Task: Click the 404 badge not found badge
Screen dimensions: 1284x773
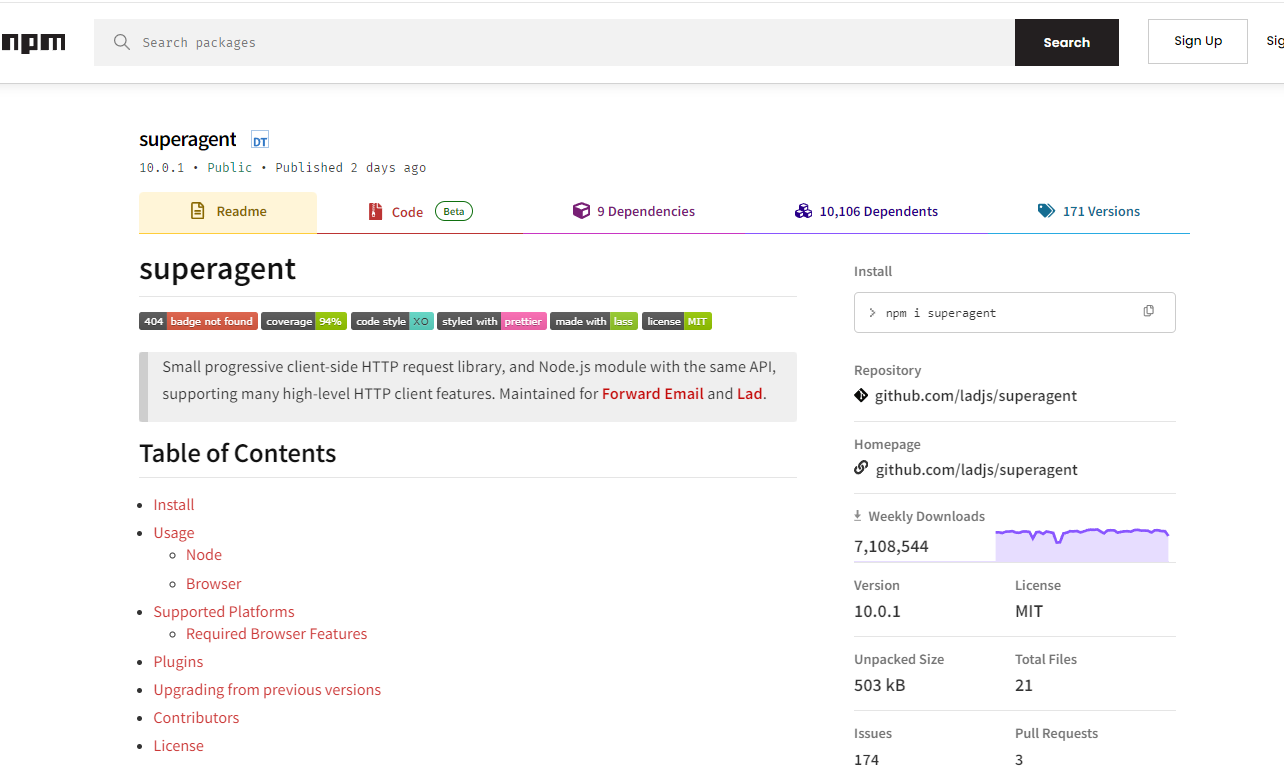Action: coord(198,321)
